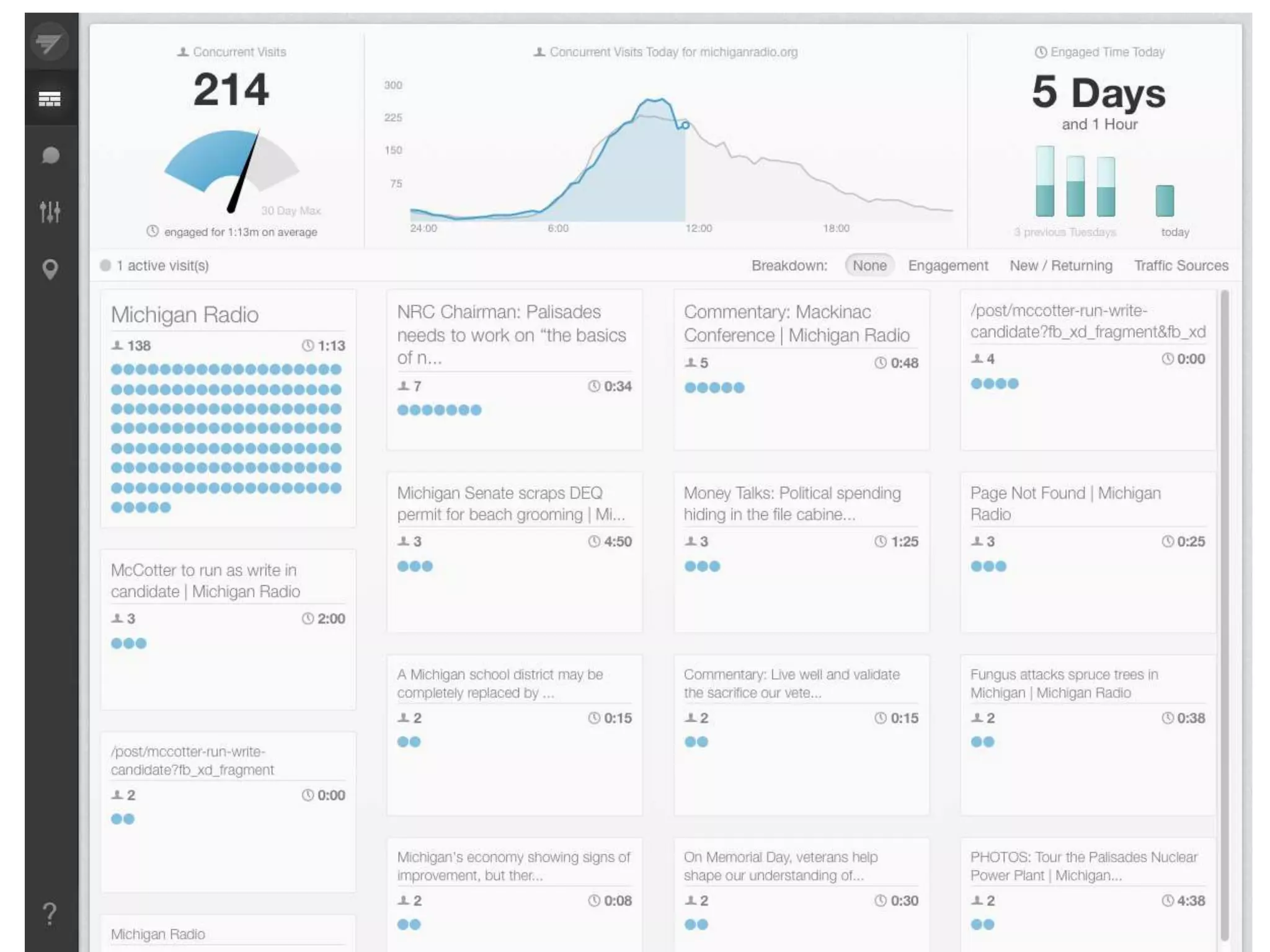Click the clock icon beside Engaged Time Today

(1041, 52)
